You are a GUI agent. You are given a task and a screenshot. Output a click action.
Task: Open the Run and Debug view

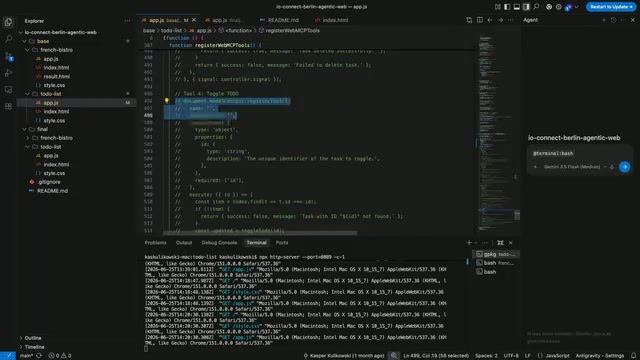tap(8, 73)
